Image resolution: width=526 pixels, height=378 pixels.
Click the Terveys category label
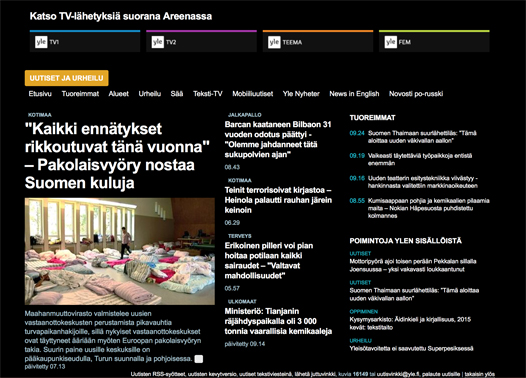pos(240,236)
